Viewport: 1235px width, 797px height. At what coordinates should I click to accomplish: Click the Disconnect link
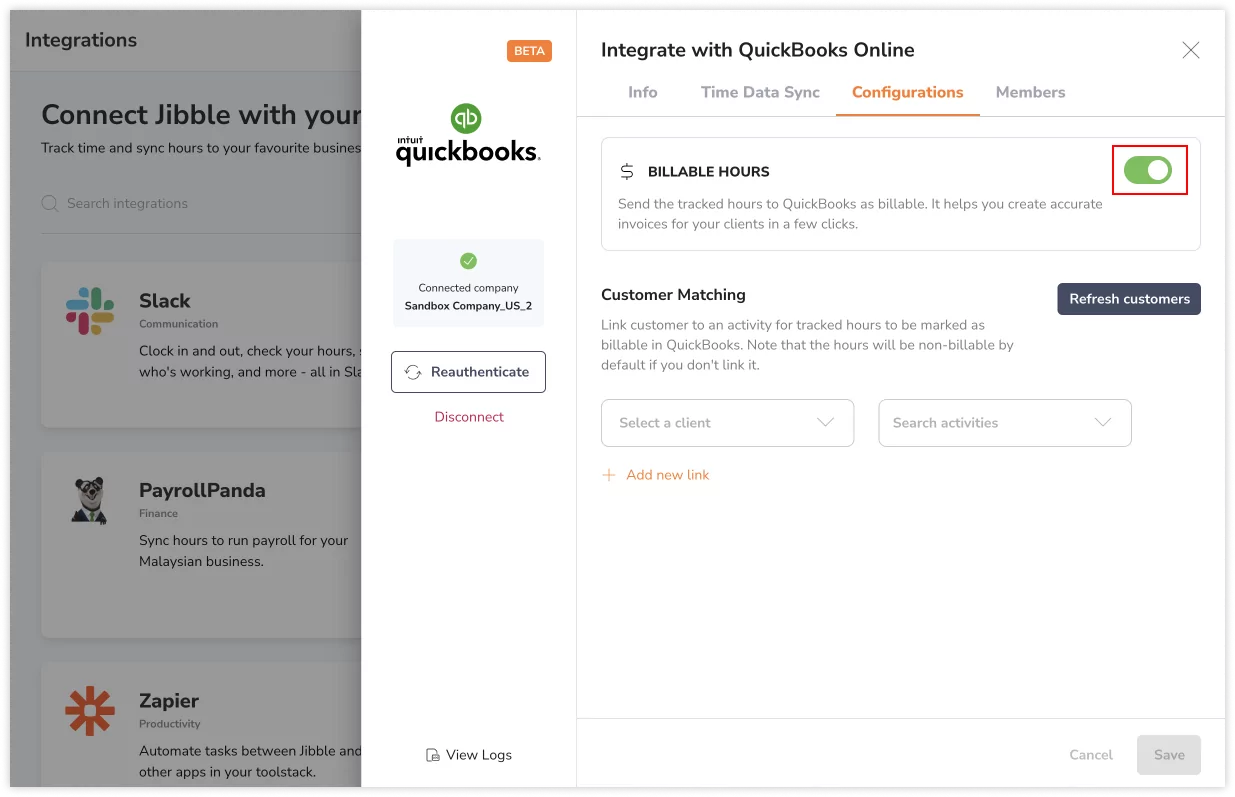pos(469,417)
